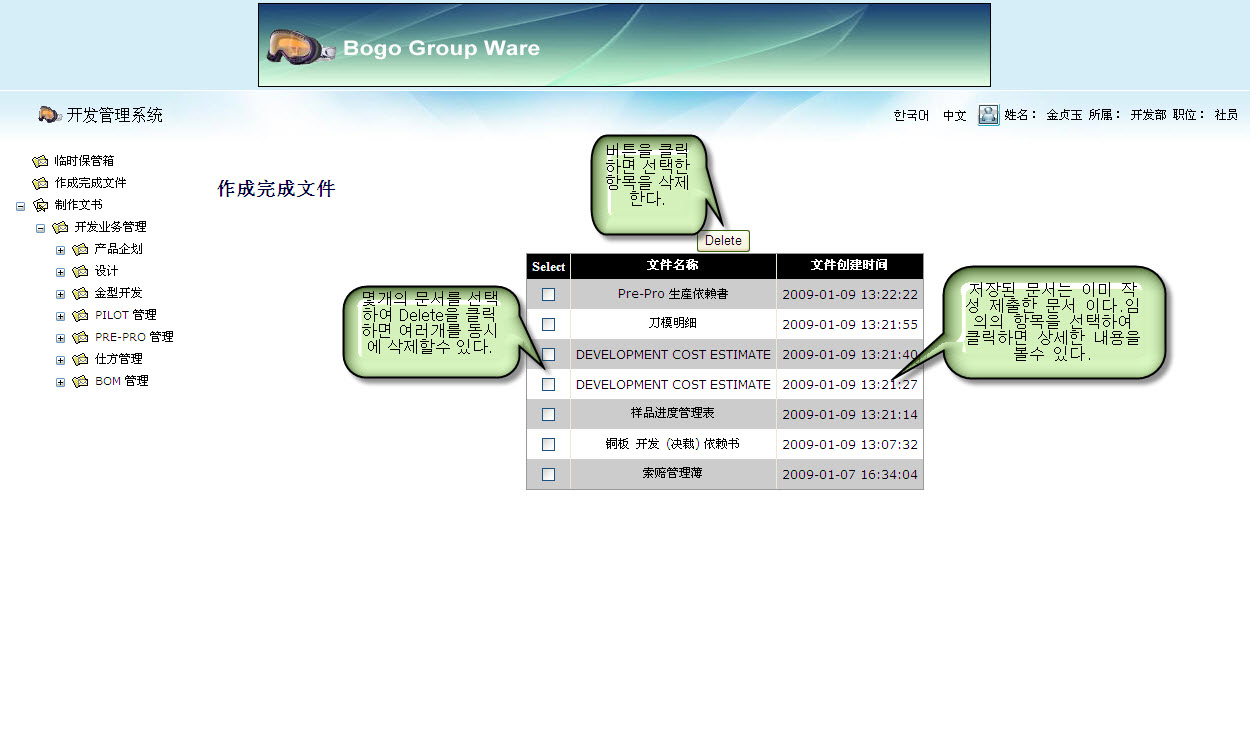This screenshot has width=1259, height=750.
Task: Switch language to 한국어
Action: pos(910,116)
